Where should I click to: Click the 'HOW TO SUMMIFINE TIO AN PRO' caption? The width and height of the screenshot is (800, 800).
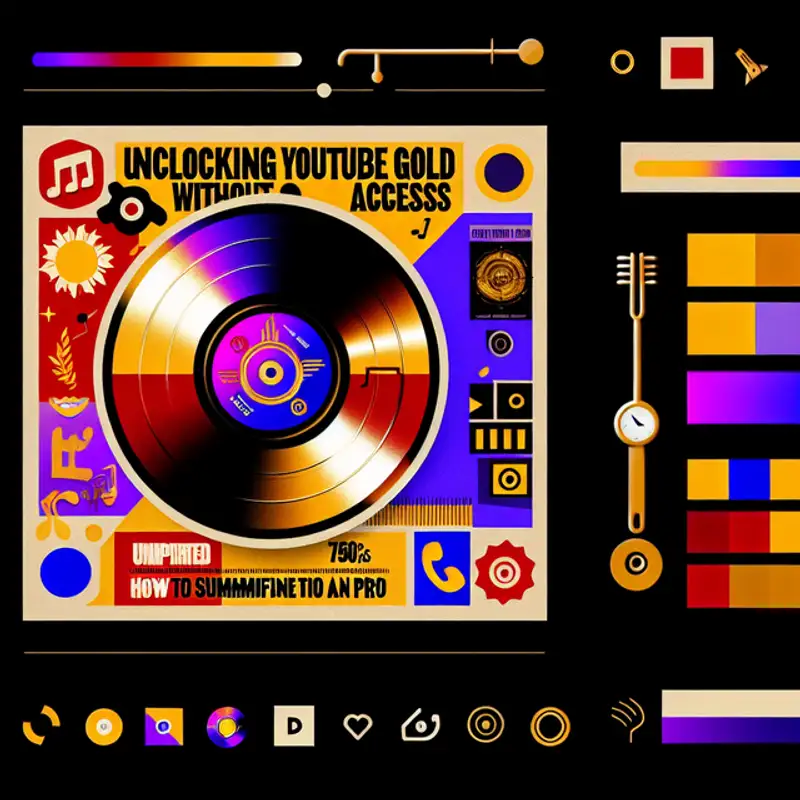pyautogui.click(x=258, y=589)
